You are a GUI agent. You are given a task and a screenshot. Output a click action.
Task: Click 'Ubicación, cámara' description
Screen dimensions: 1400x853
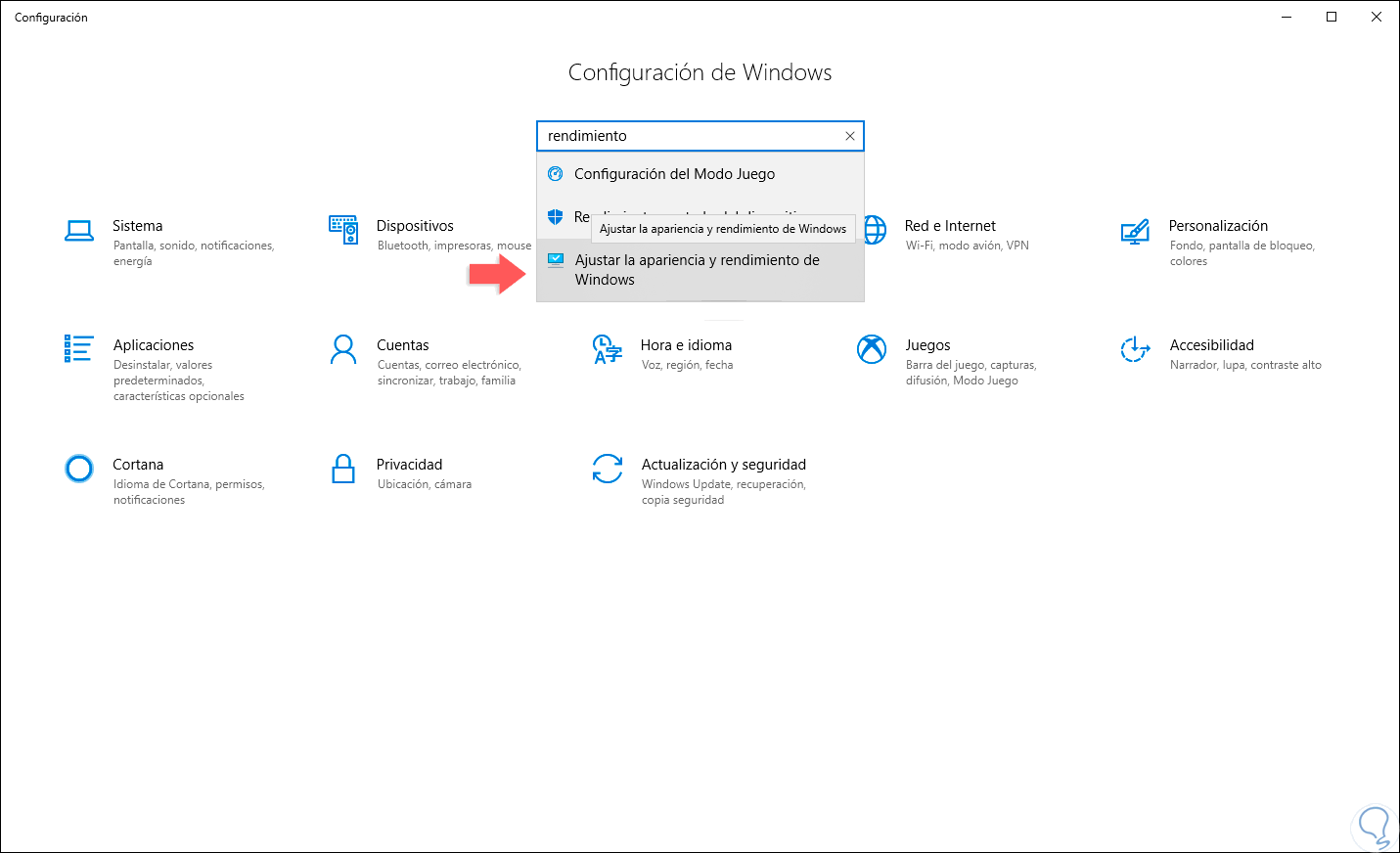tap(425, 484)
